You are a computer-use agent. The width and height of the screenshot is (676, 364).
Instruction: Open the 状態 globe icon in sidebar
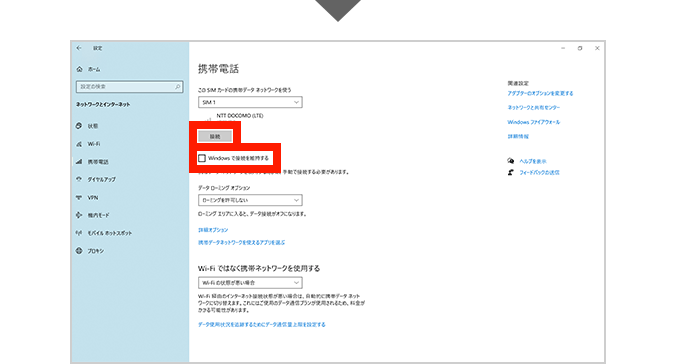79,126
